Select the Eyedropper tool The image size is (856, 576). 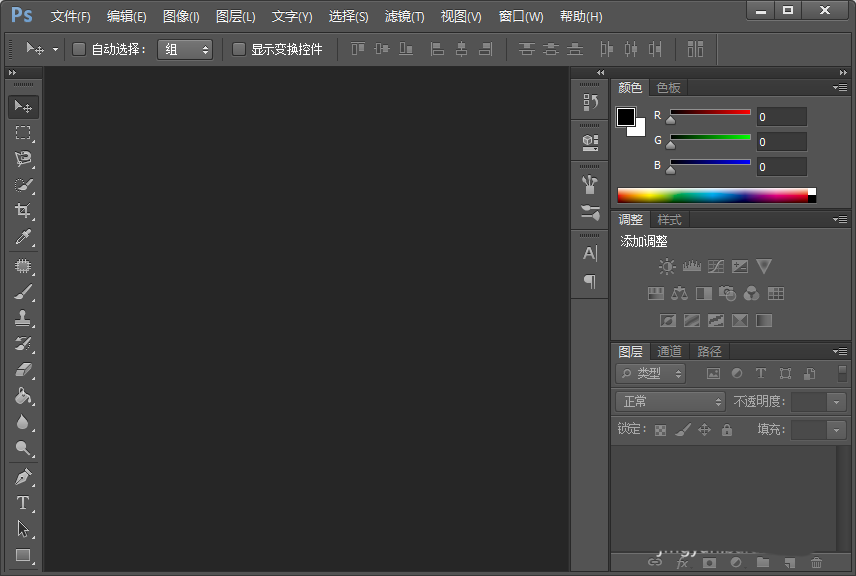tap(23, 237)
